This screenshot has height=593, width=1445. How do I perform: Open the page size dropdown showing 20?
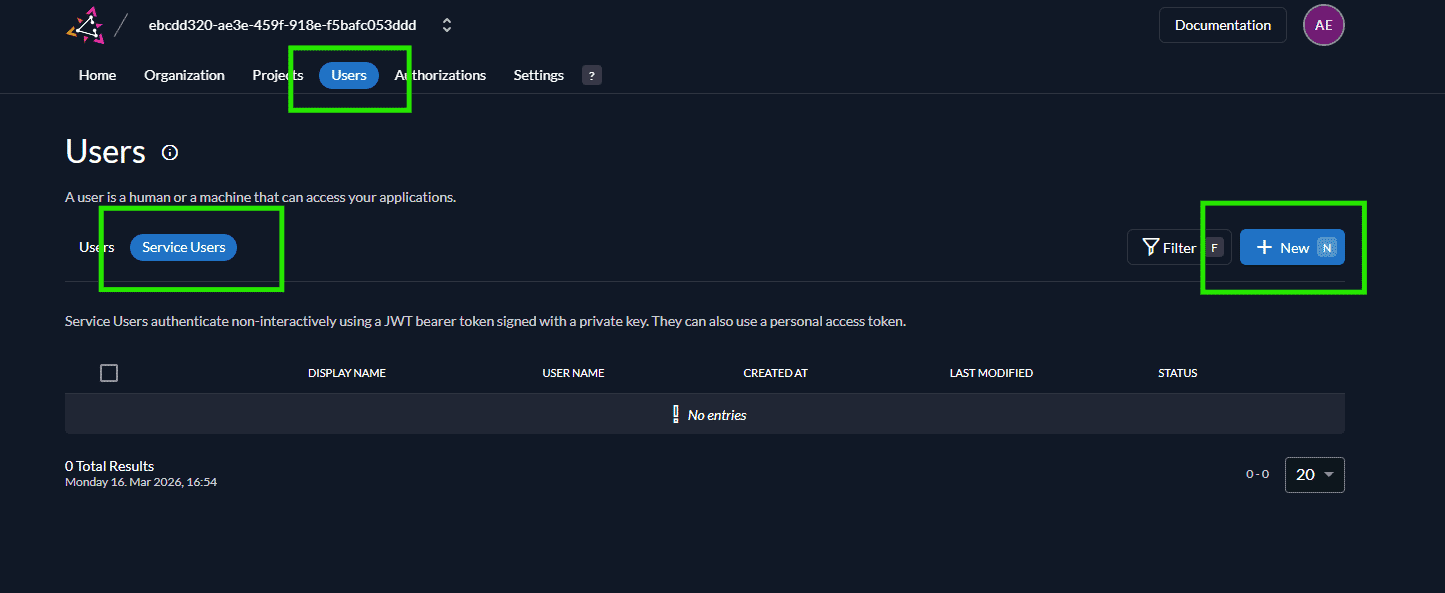point(1314,474)
